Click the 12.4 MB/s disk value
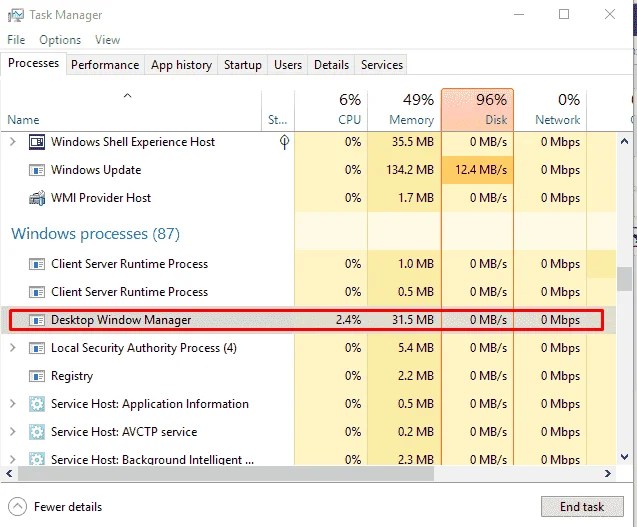Image resolution: width=637 pixels, height=527 pixels. point(481,170)
